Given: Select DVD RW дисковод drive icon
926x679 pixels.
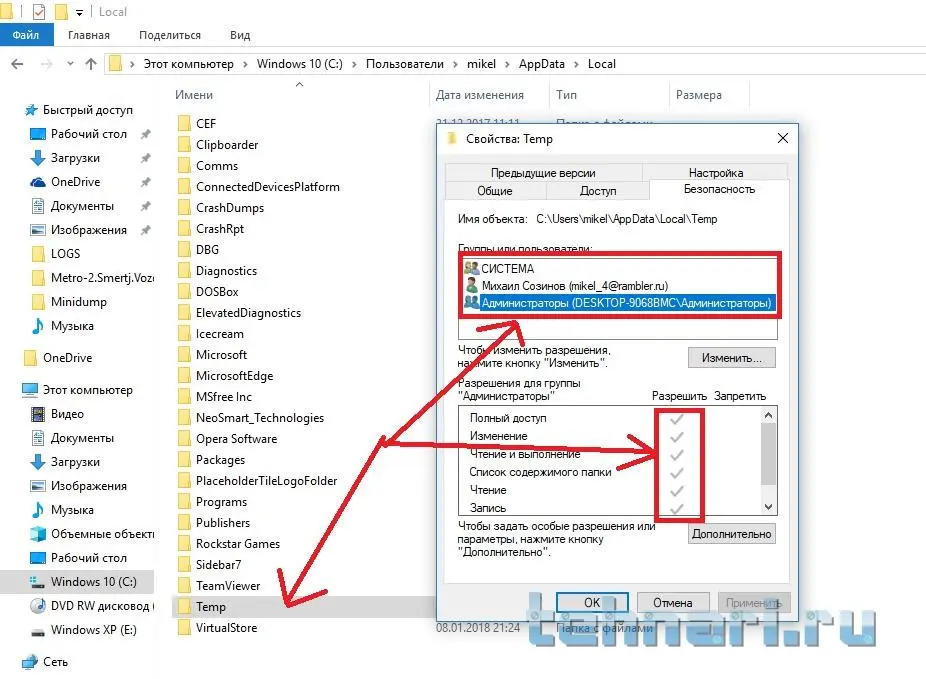Looking at the screenshot, I should pyautogui.click(x=37, y=606).
